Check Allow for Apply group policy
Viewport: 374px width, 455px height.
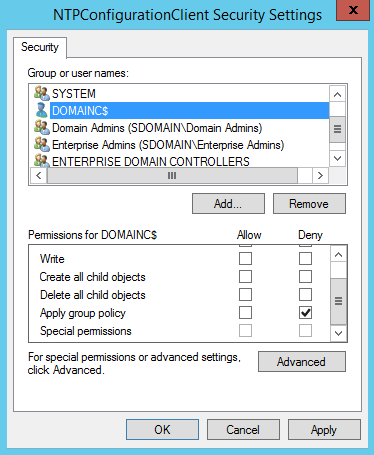(x=245, y=313)
